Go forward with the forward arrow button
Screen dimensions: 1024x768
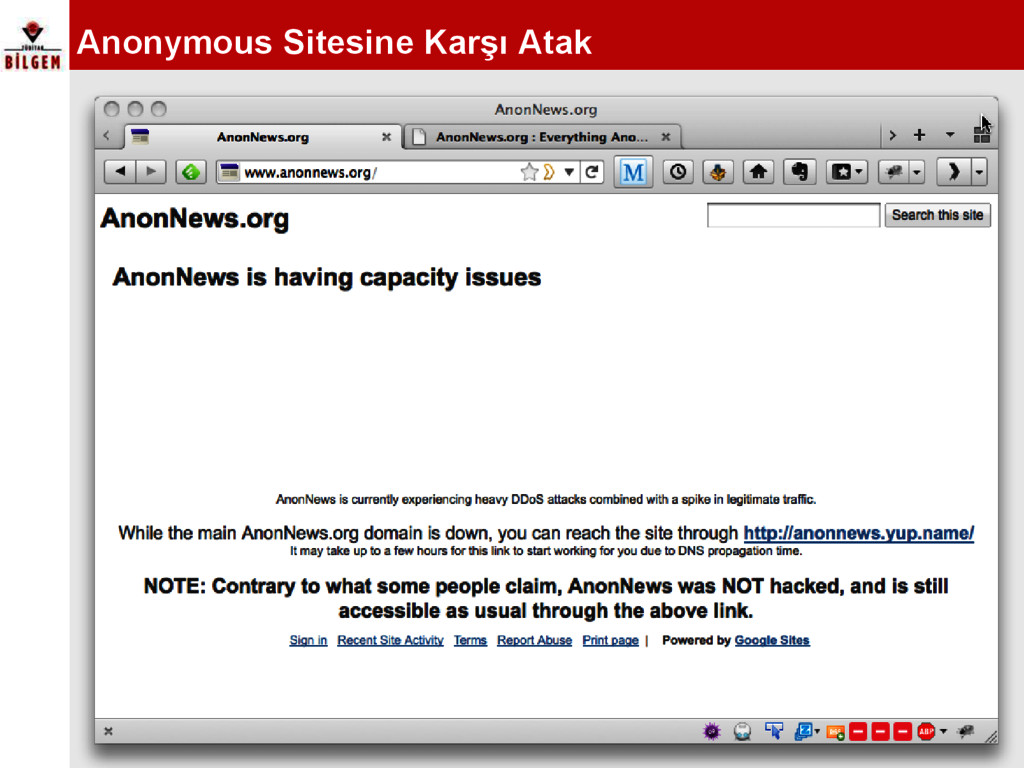pos(151,172)
